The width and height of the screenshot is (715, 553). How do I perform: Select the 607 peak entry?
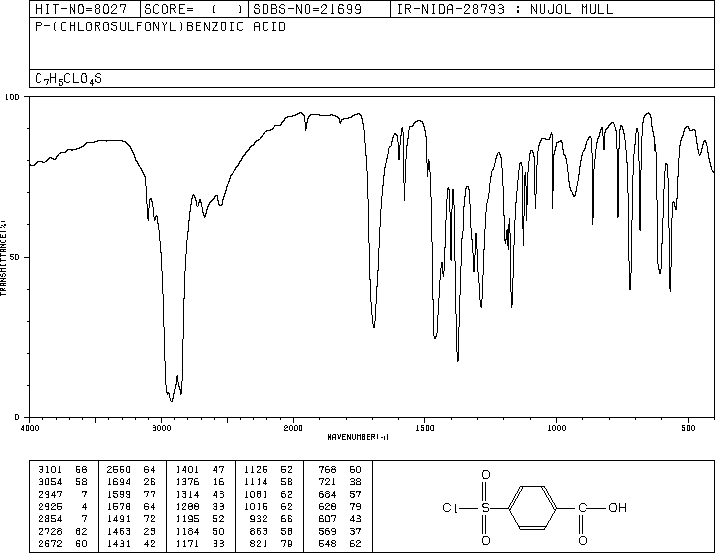click(340, 519)
